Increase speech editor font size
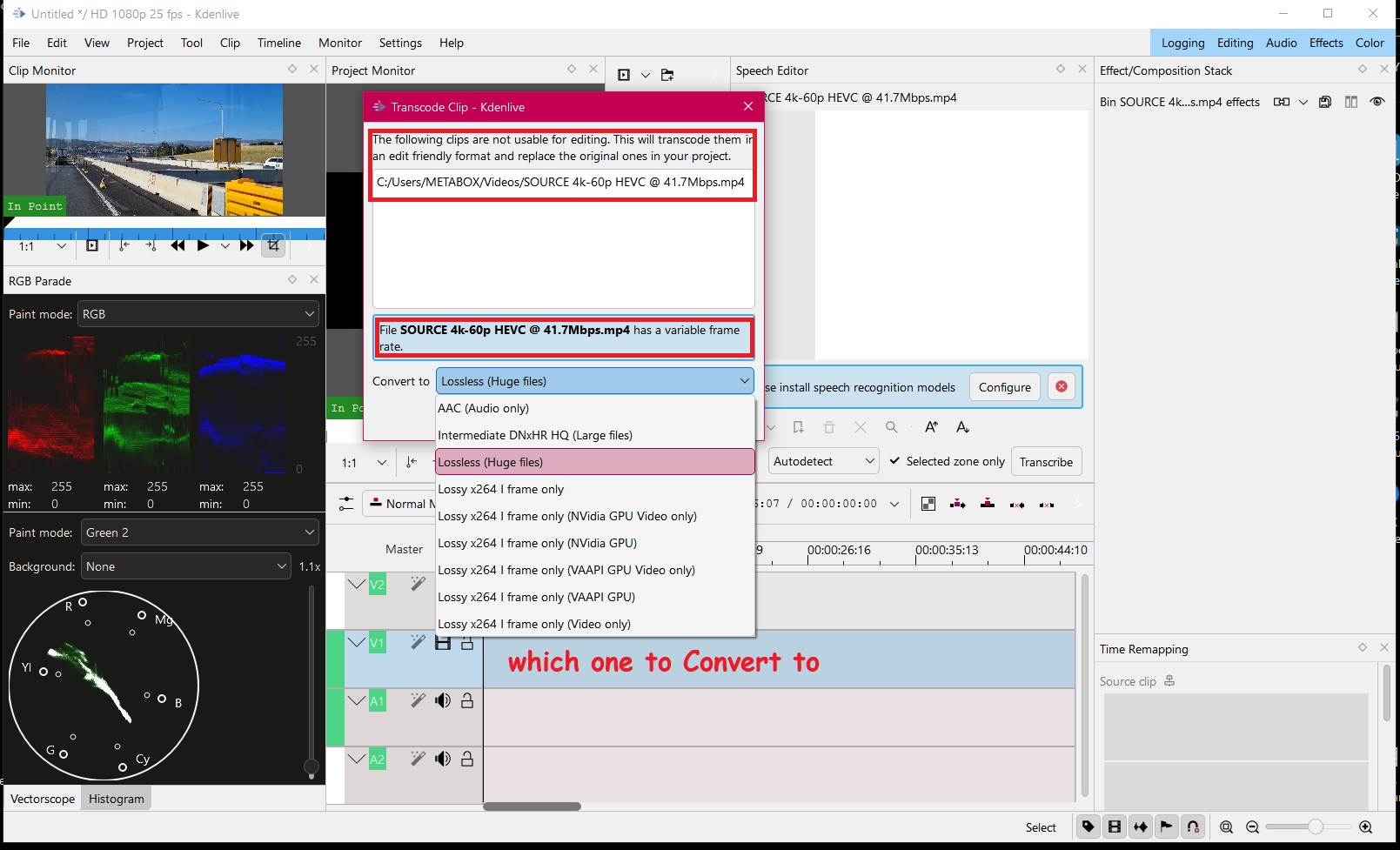The width and height of the screenshot is (1400, 850). coord(931,427)
